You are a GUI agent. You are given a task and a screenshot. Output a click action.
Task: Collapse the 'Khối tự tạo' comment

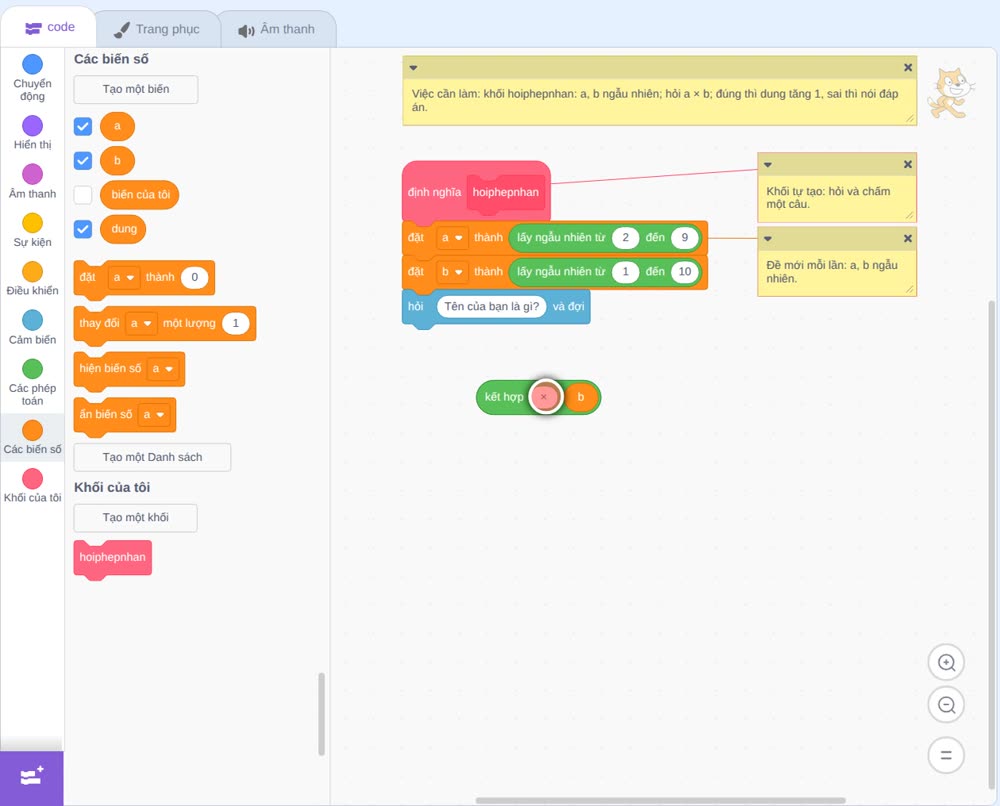click(768, 165)
